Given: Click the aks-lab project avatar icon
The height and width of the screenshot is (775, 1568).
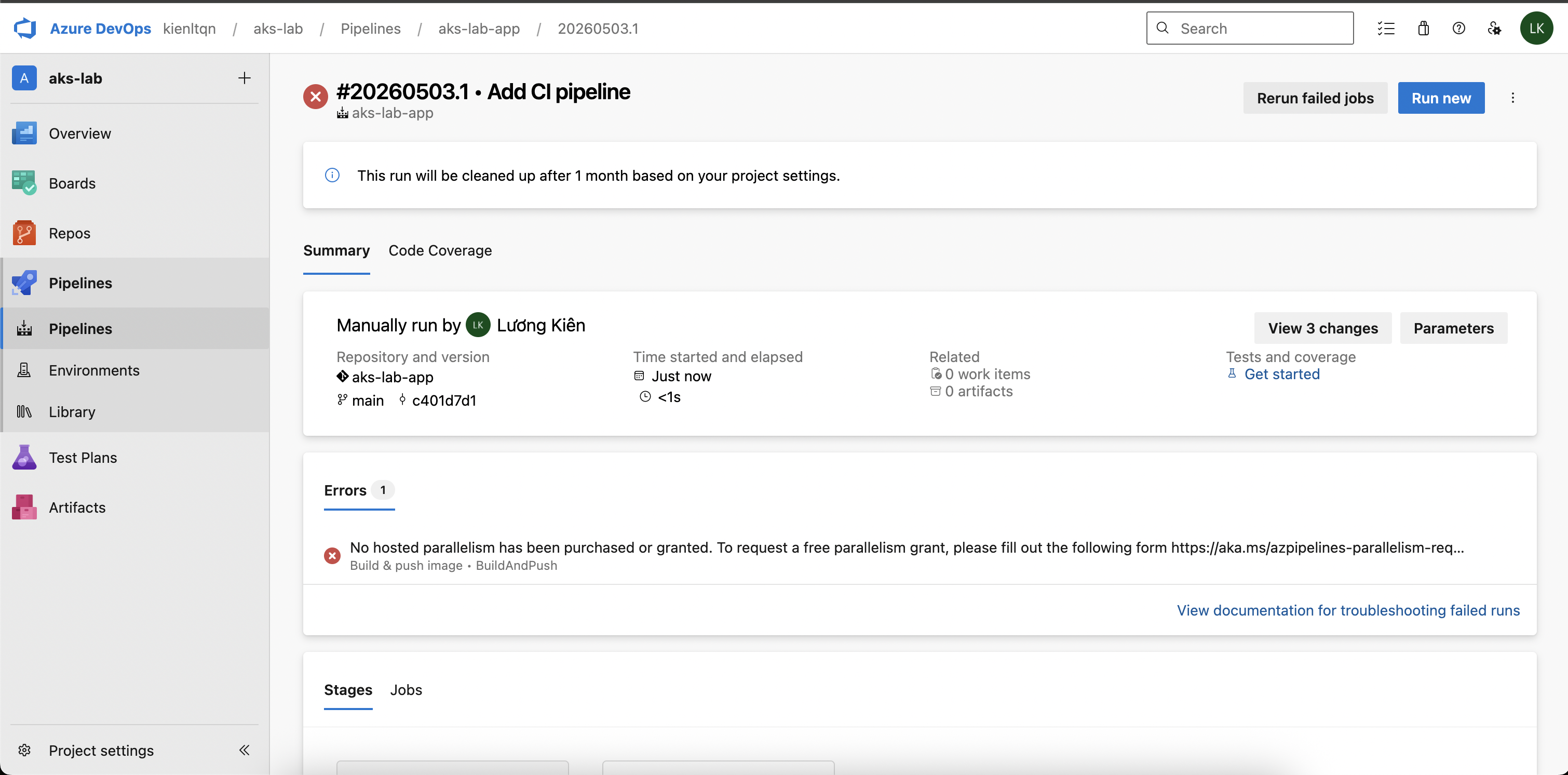Looking at the screenshot, I should click(x=24, y=78).
